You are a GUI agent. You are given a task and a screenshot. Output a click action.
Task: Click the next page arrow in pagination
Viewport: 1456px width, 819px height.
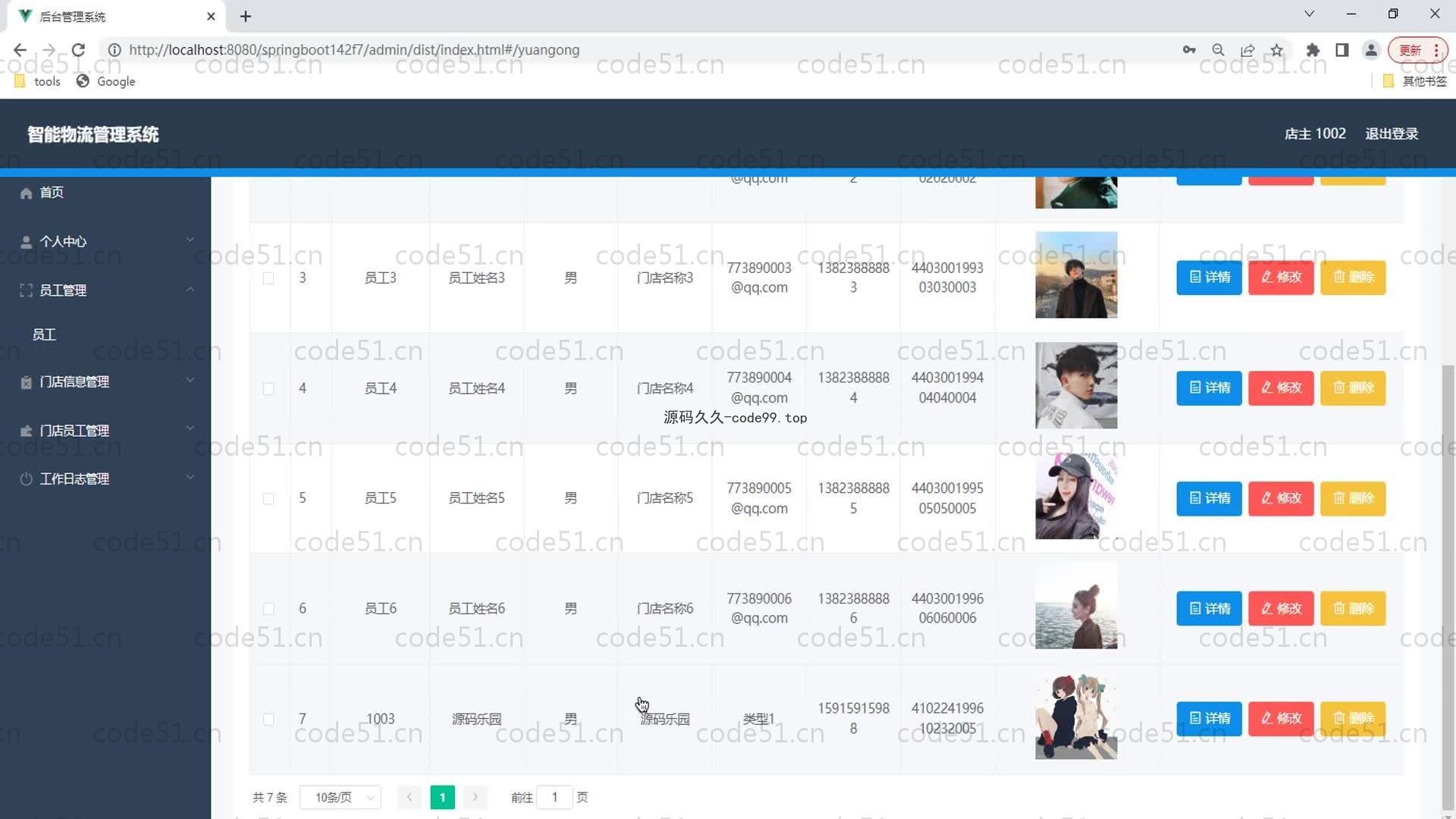click(475, 797)
